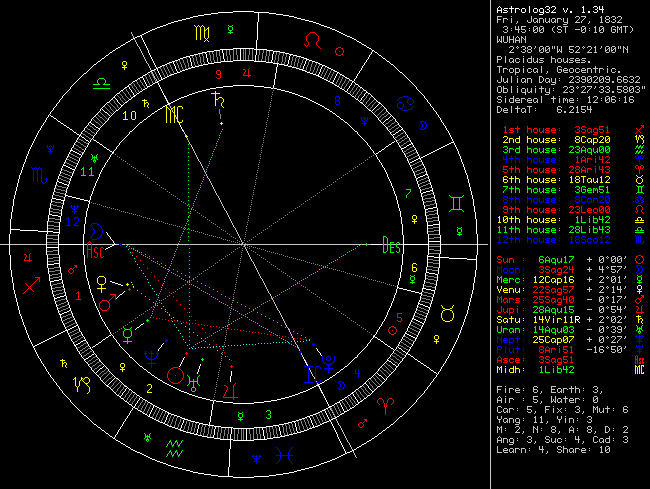Click the Virgo glyph on the zodiac ring

click(x=202, y=34)
